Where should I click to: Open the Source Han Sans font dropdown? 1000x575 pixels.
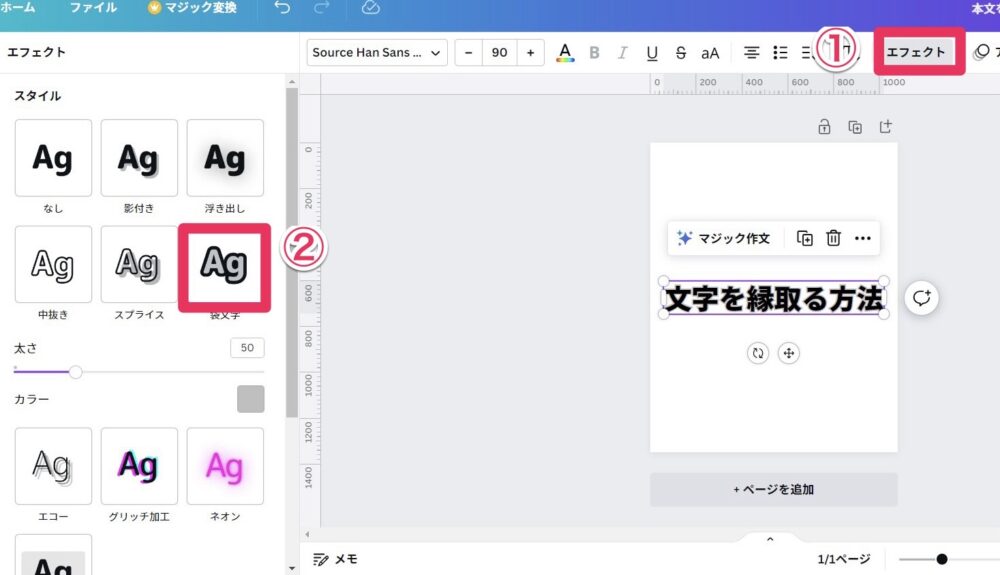click(x=376, y=53)
